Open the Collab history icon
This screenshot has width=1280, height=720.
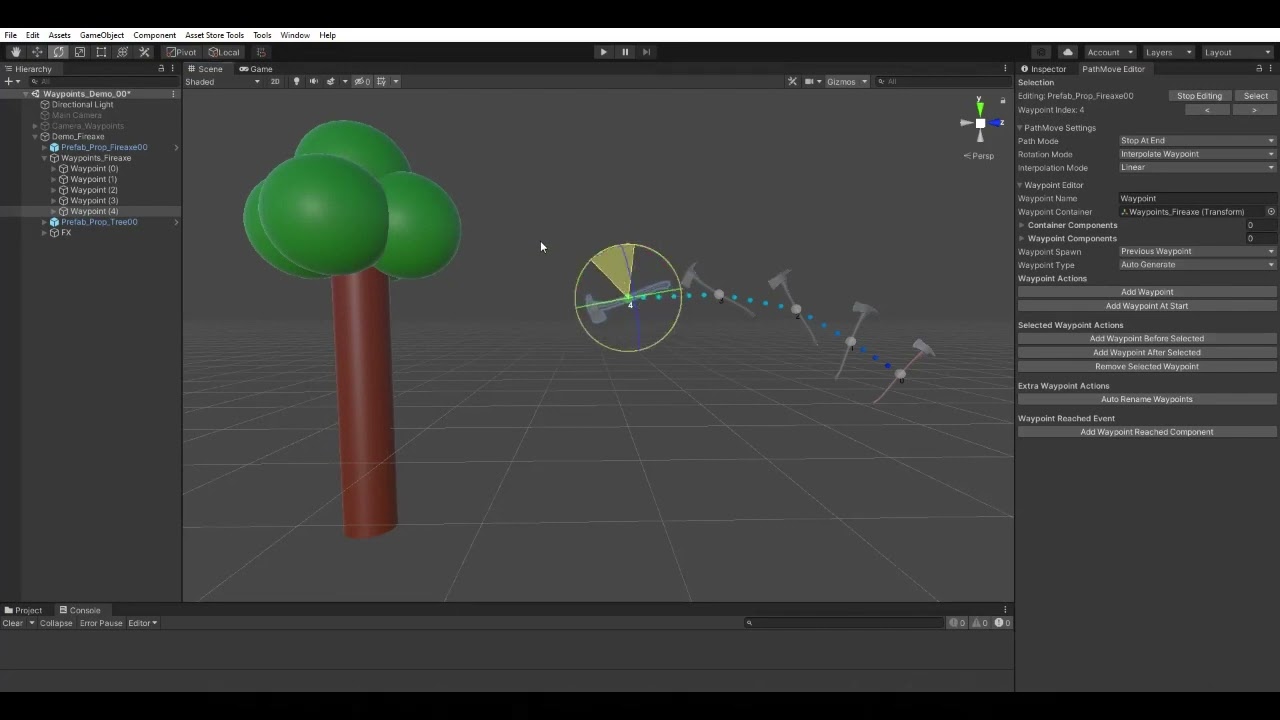[x=1042, y=52]
